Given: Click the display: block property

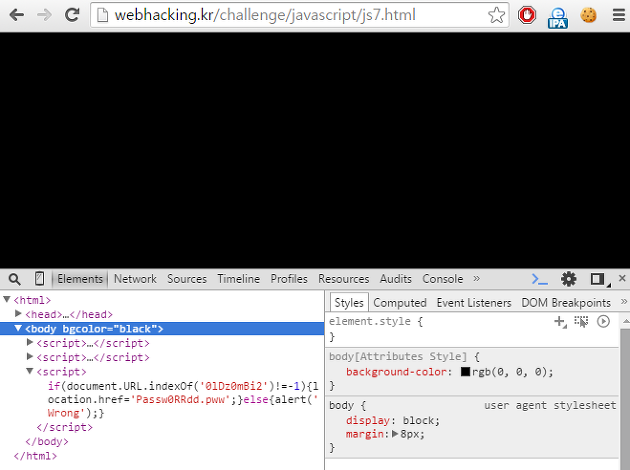Looking at the screenshot, I should coord(393,420).
